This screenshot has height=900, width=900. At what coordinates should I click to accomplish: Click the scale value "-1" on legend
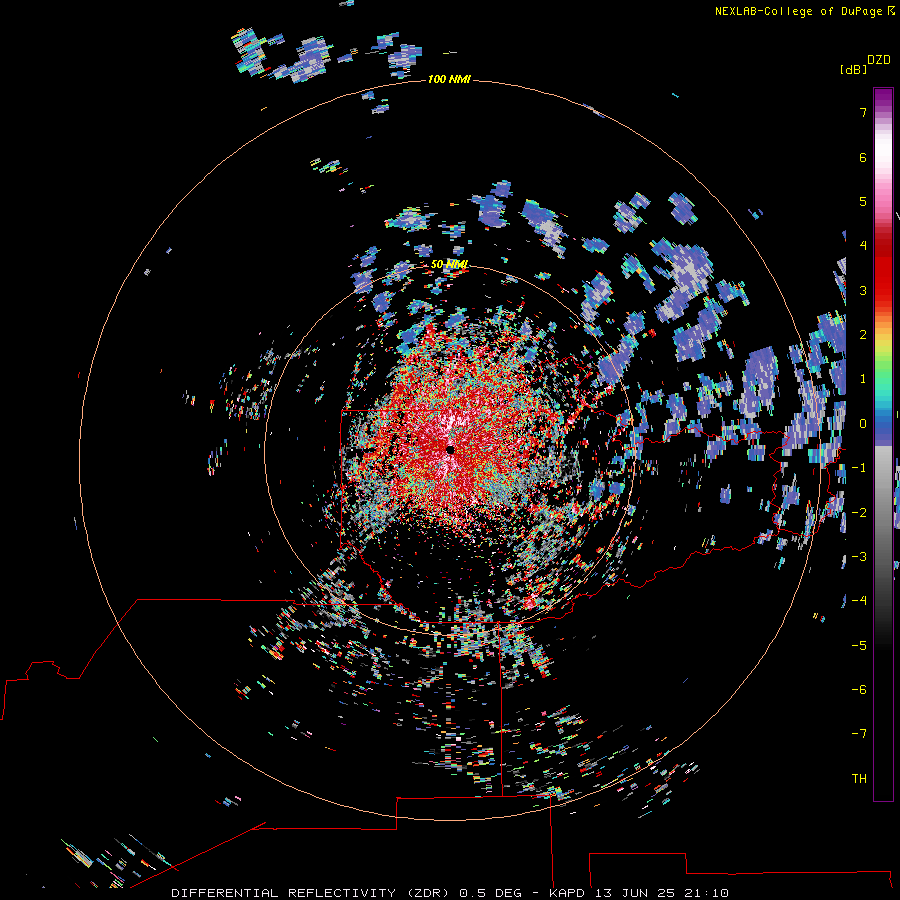coord(859,468)
